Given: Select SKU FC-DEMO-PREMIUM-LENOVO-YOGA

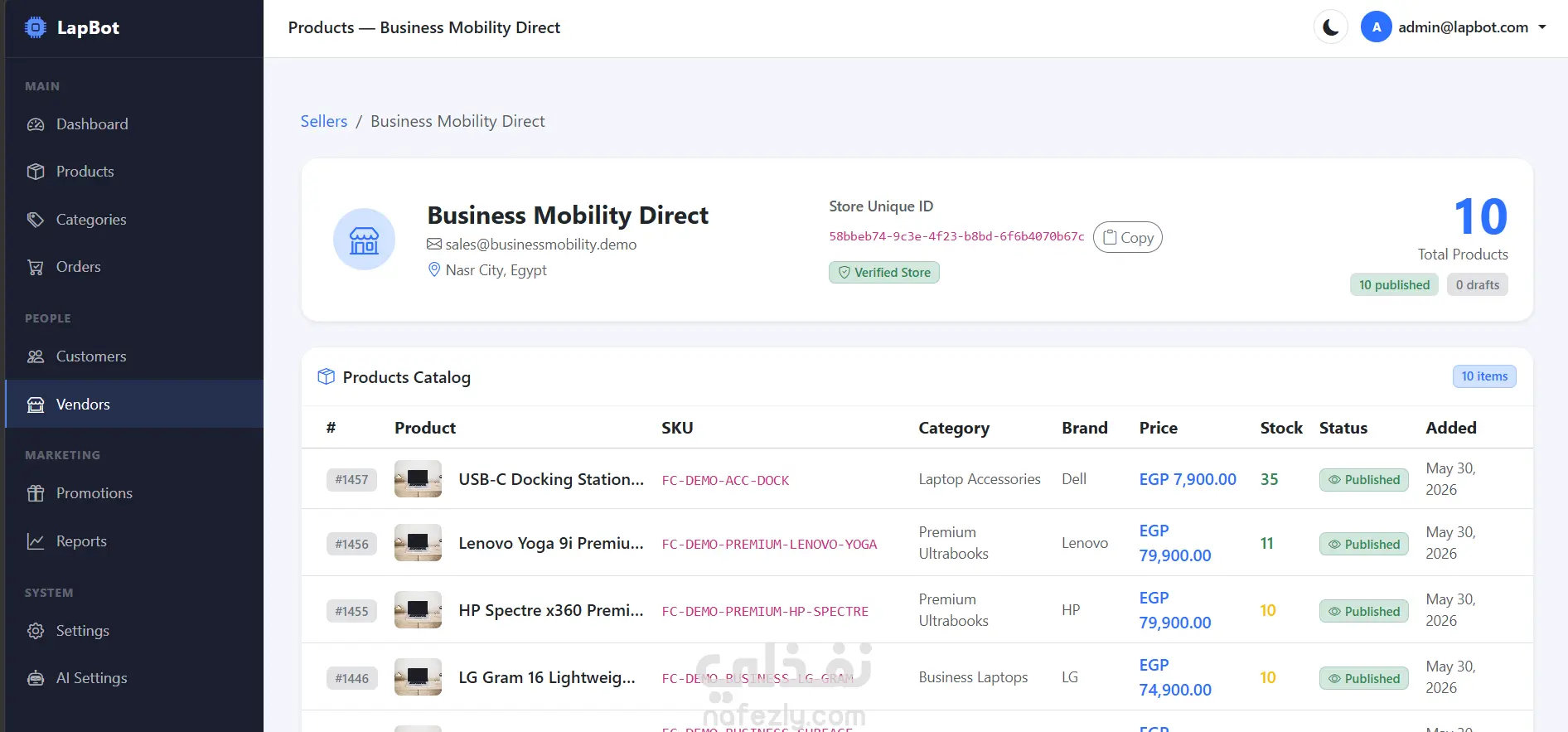Looking at the screenshot, I should tap(769, 545).
